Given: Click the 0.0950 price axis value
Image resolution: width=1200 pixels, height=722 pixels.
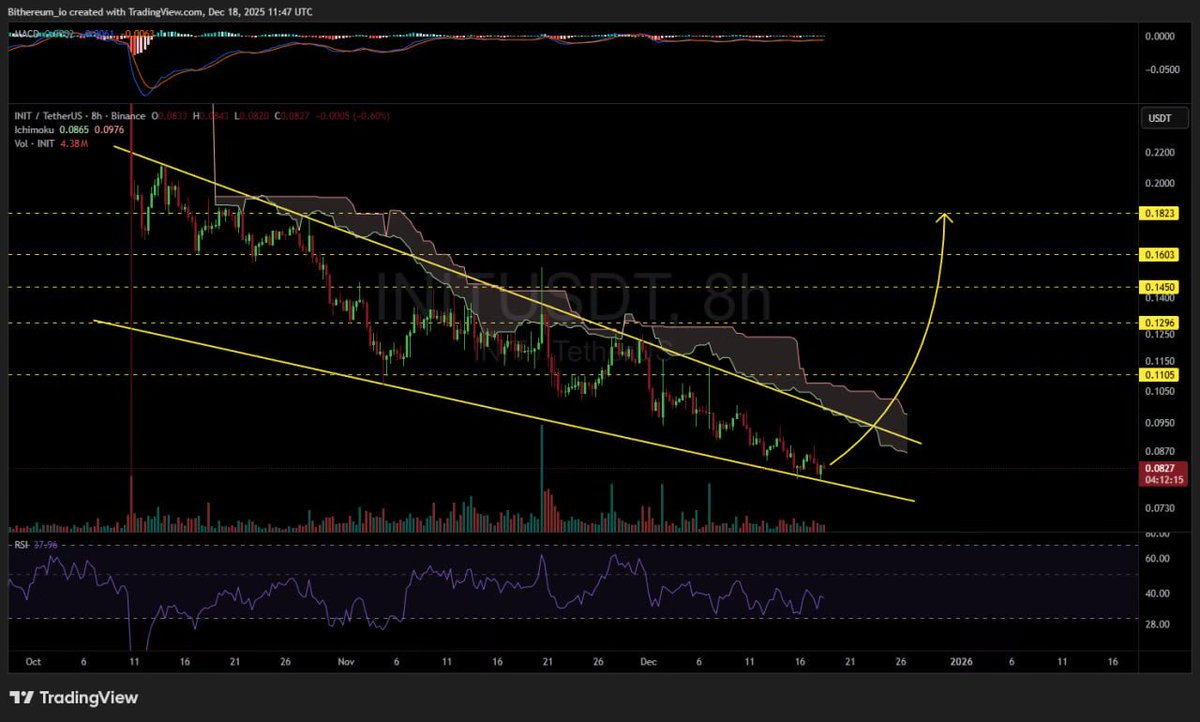Looking at the screenshot, I should (x=1159, y=423).
